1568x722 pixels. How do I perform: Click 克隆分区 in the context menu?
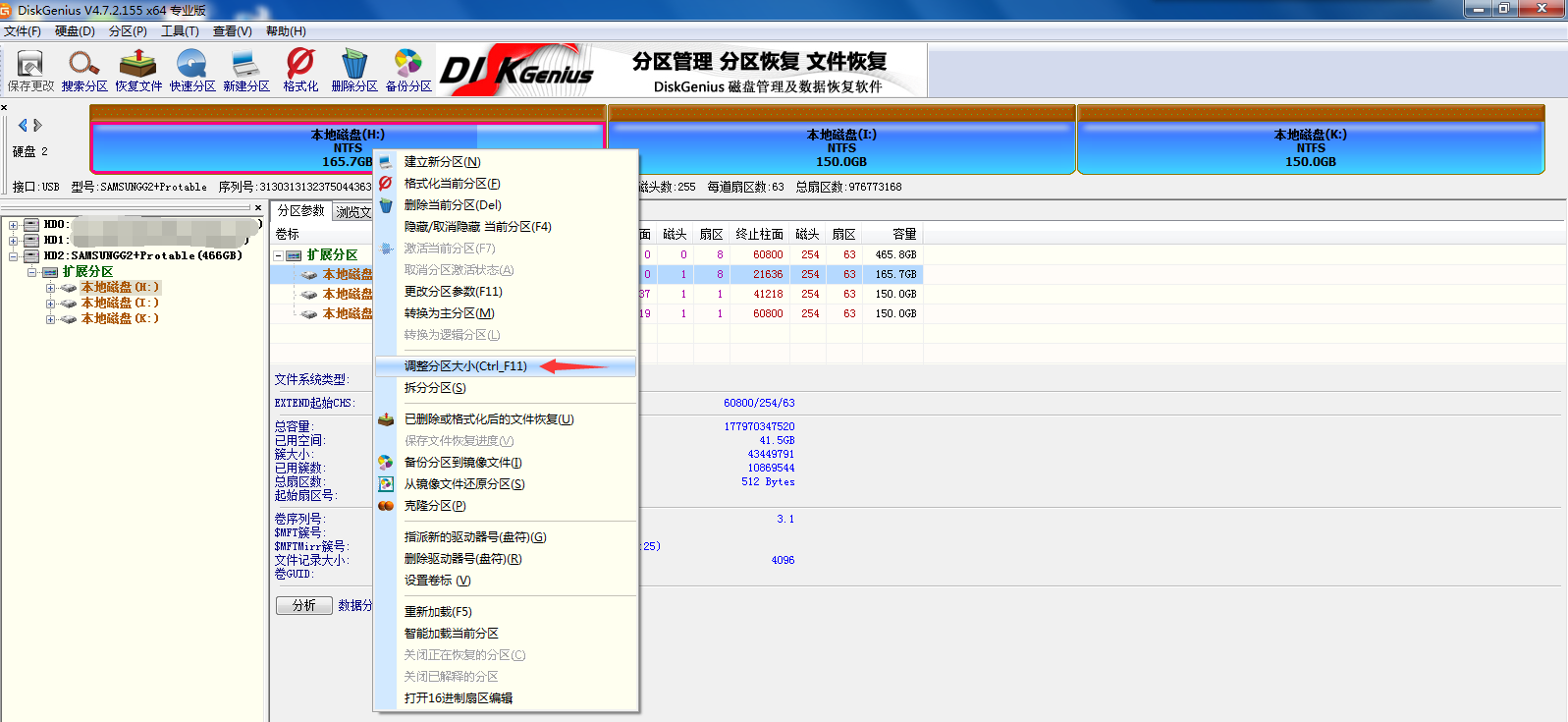(x=435, y=506)
